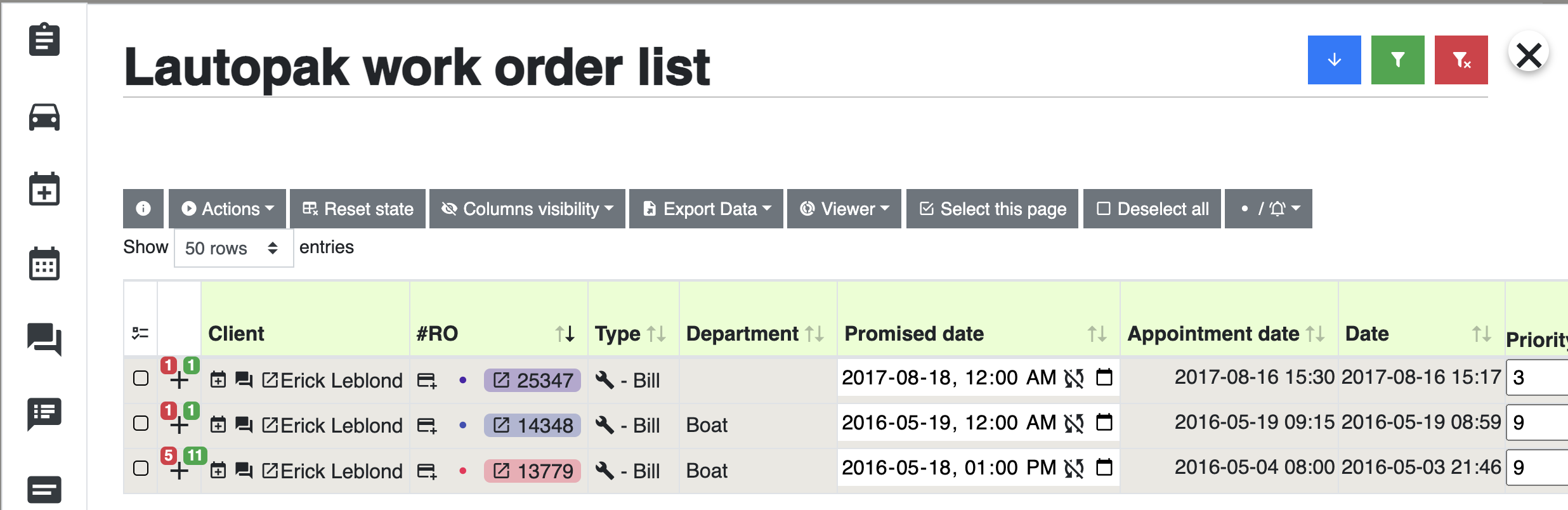The width and height of the screenshot is (1568, 510).
Task: Click the red clear filter button
Action: coord(1461,60)
